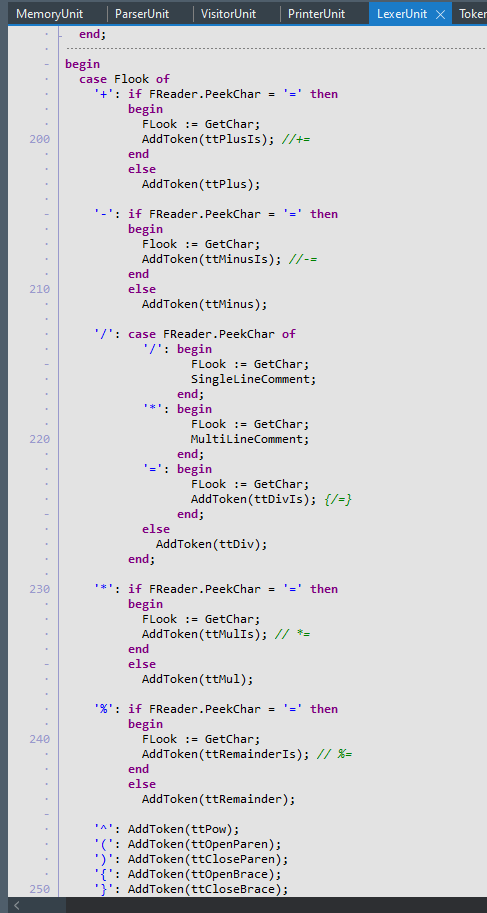Click the AddToken(ttRemainder); statement

pyautogui.click(x=218, y=799)
